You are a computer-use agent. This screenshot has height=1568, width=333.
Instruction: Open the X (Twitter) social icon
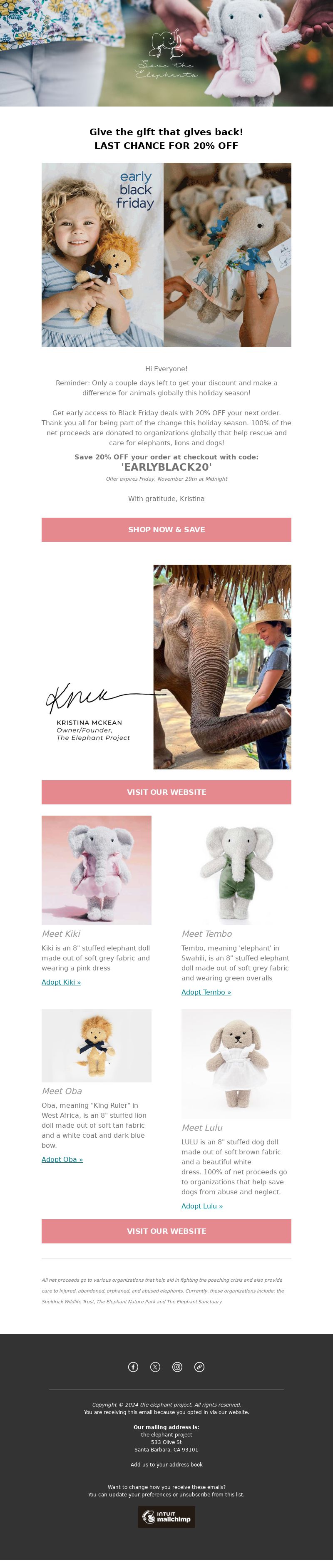(x=155, y=1367)
